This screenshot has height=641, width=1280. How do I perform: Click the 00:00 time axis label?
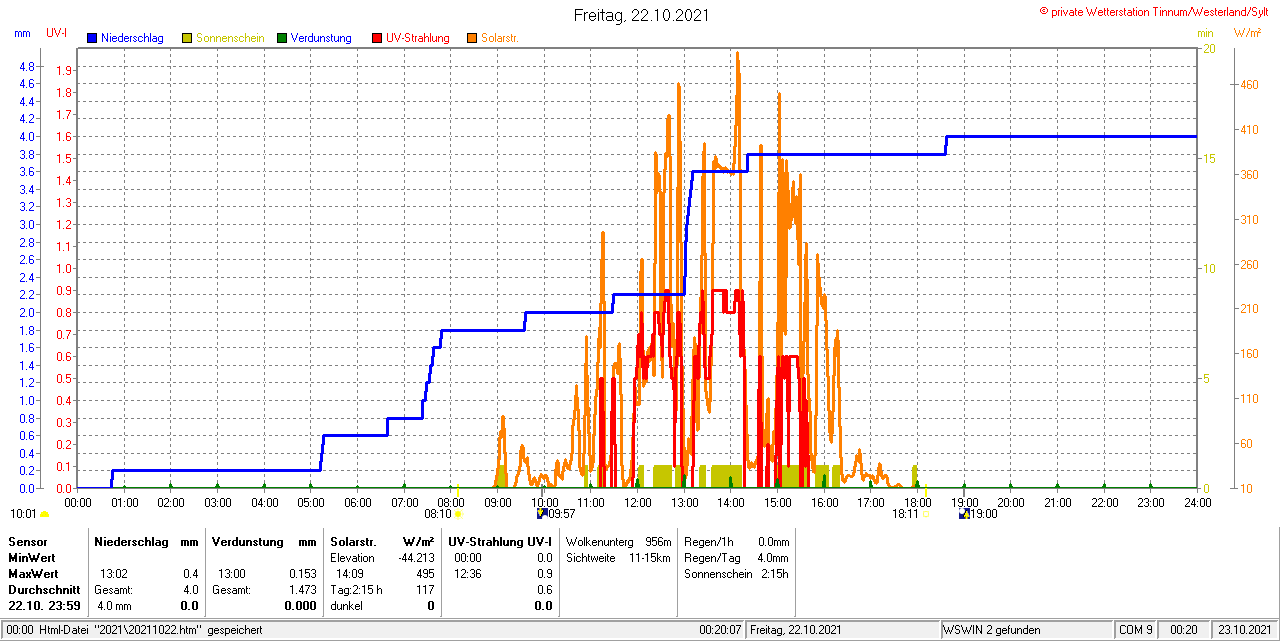[x=77, y=502]
